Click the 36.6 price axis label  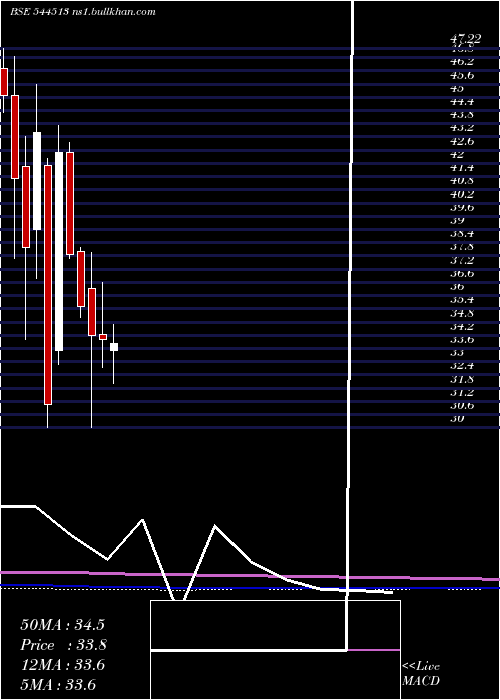462,273
